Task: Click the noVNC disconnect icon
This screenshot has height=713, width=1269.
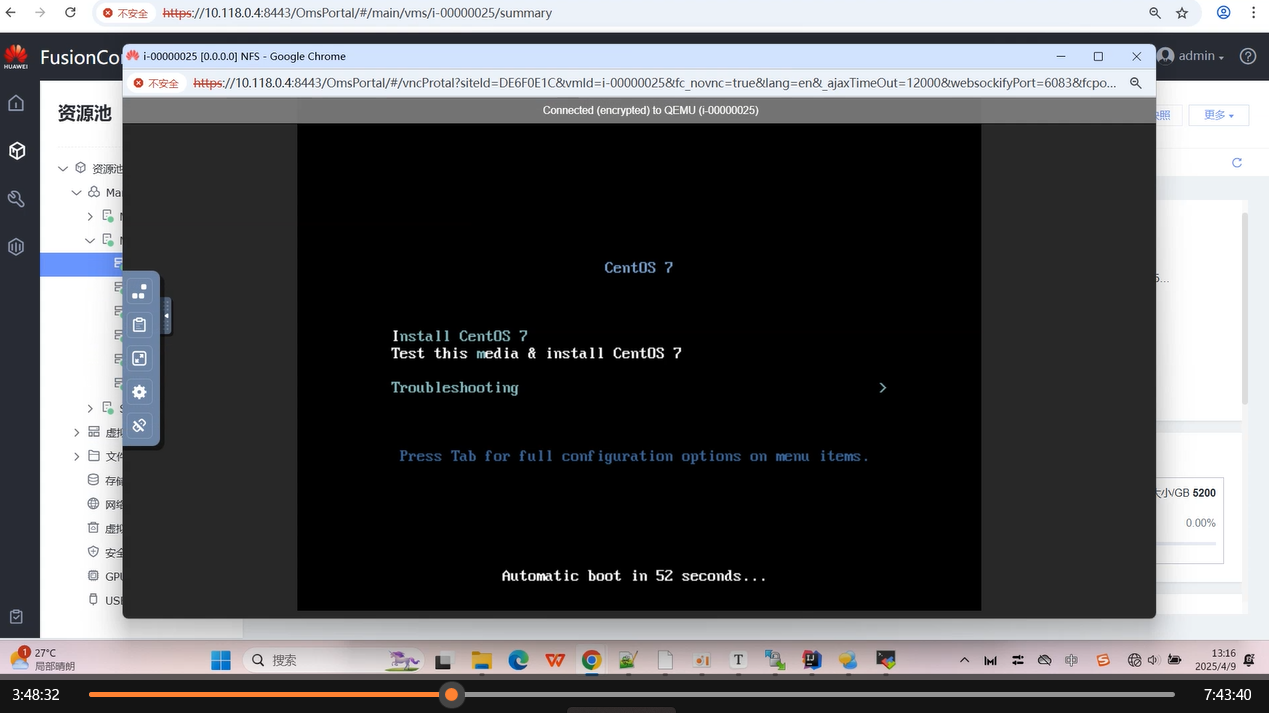Action: point(139,426)
